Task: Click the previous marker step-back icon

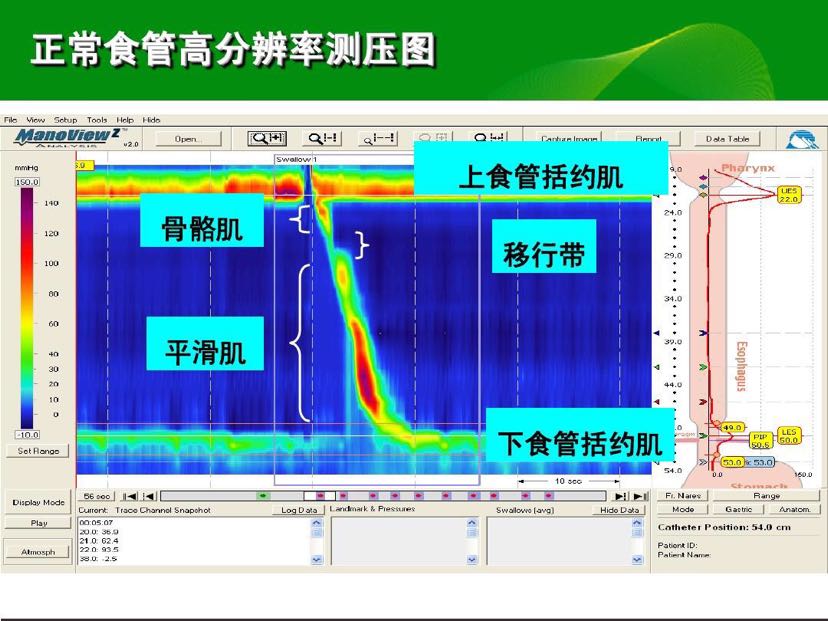Action: point(148,495)
